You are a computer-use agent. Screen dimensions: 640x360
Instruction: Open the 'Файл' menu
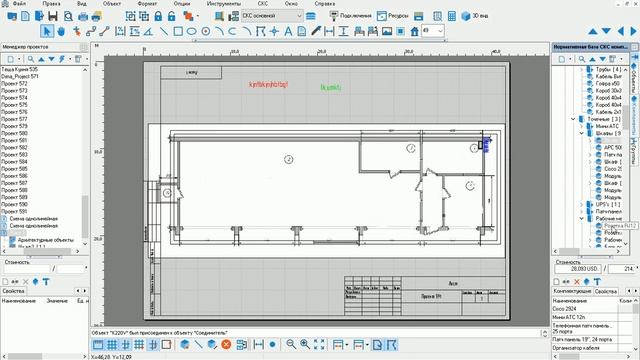(x=18, y=4)
